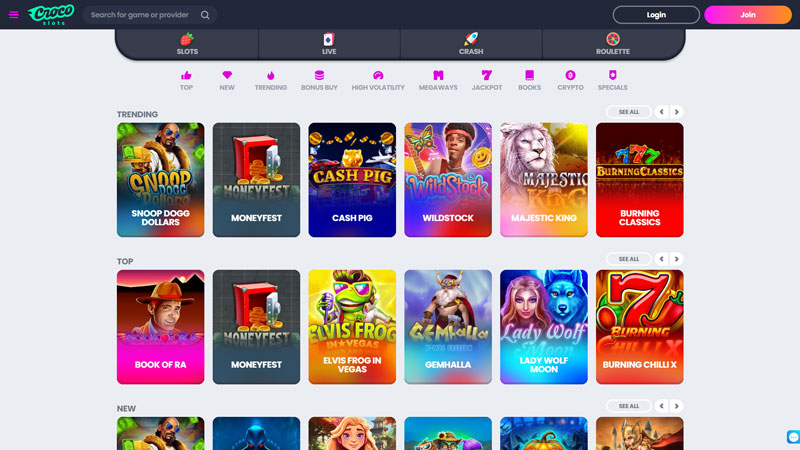The image size is (800, 450).
Task: Select the Crypto coin category
Action: pyautogui.click(x=570, y=81)
